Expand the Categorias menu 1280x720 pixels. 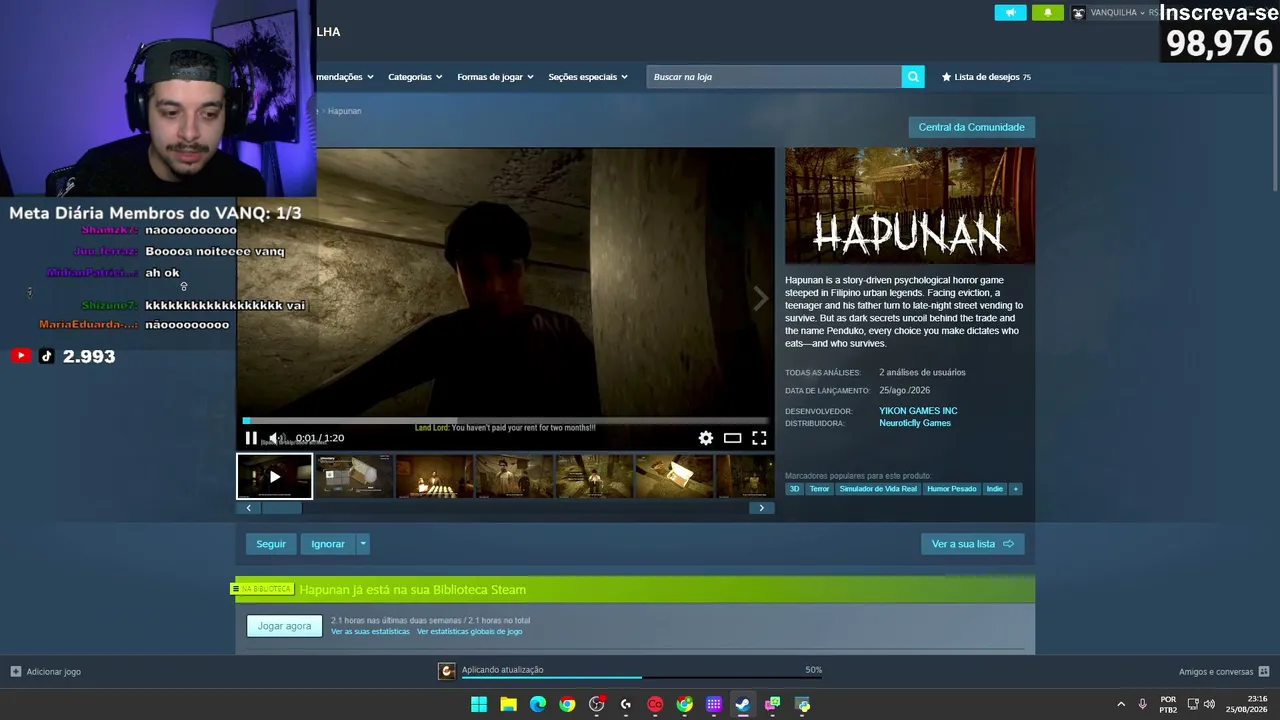415,77
